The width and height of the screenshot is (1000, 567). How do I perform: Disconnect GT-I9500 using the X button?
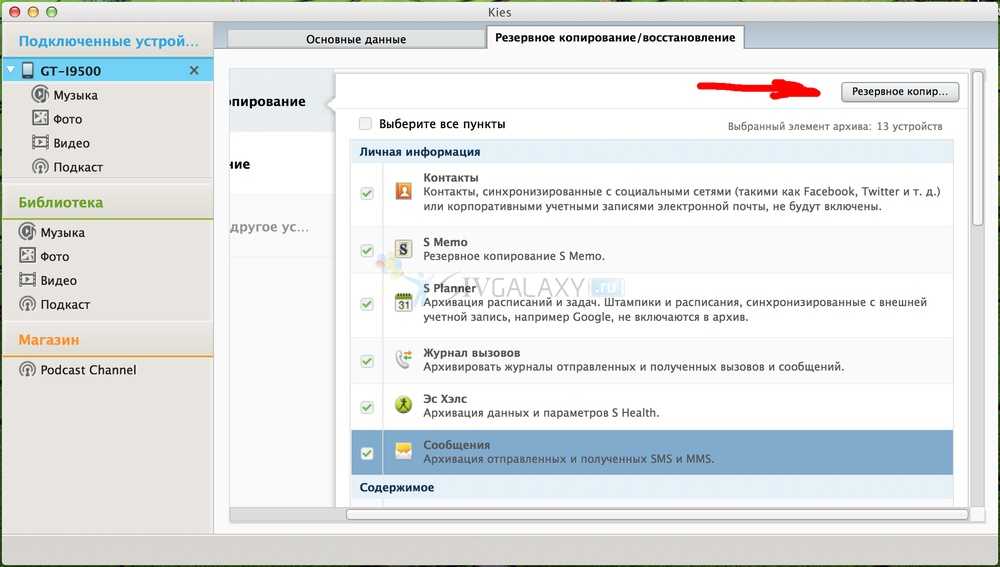194,70
